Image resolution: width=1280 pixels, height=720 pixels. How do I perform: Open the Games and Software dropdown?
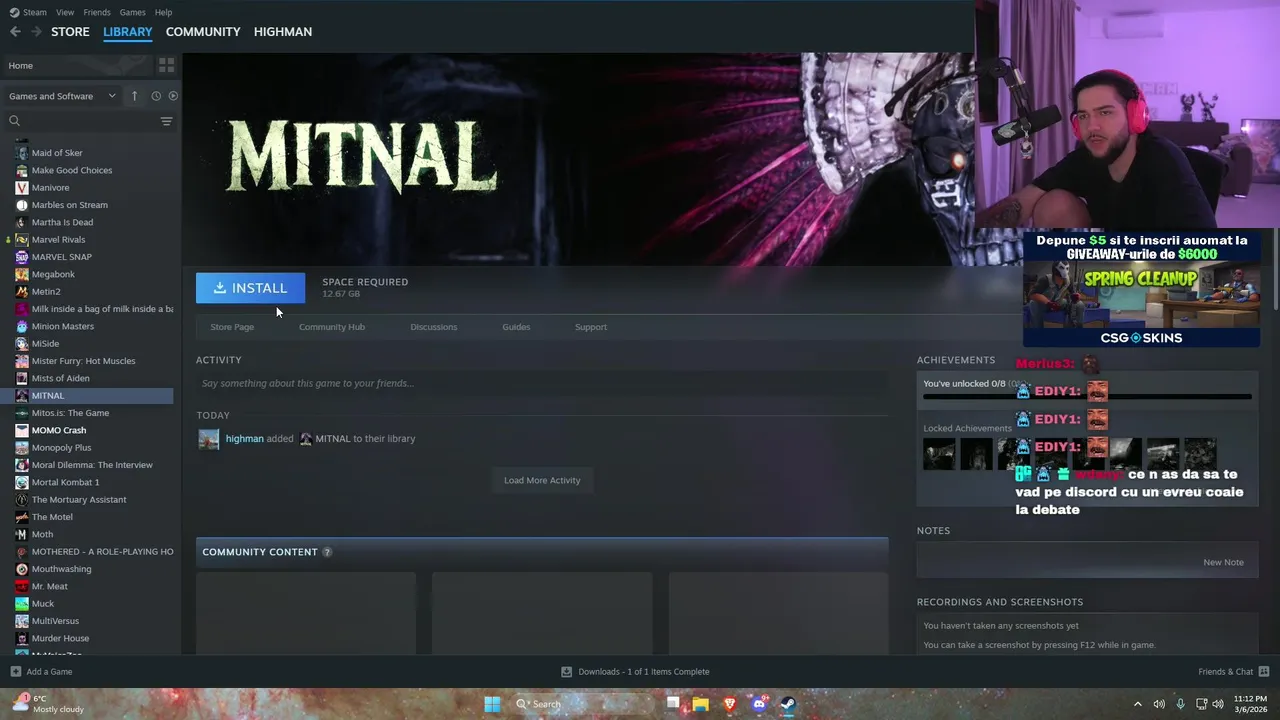(x=62, y=96)
